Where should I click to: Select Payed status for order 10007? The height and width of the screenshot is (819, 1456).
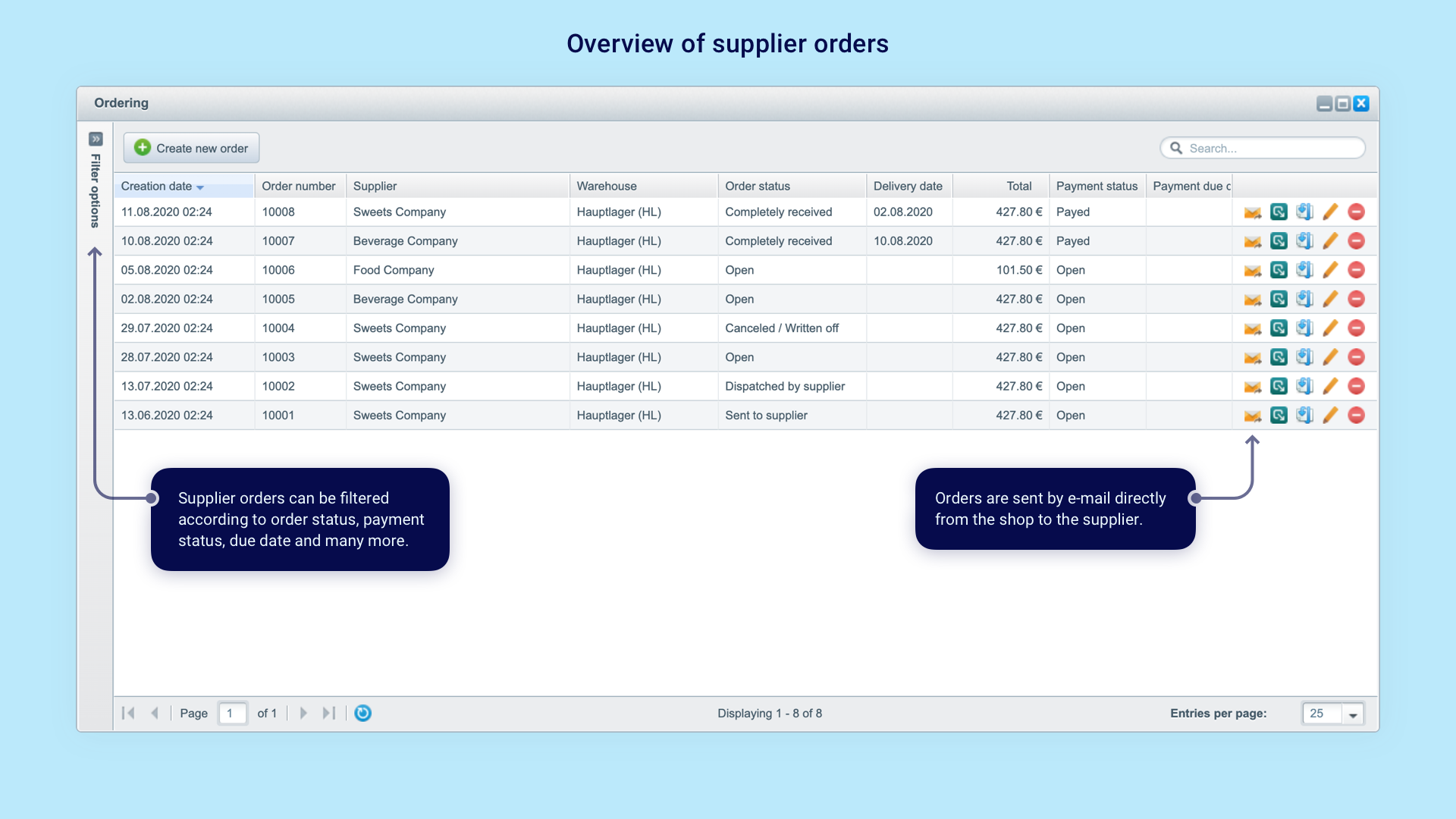(x=1097, y=241)
